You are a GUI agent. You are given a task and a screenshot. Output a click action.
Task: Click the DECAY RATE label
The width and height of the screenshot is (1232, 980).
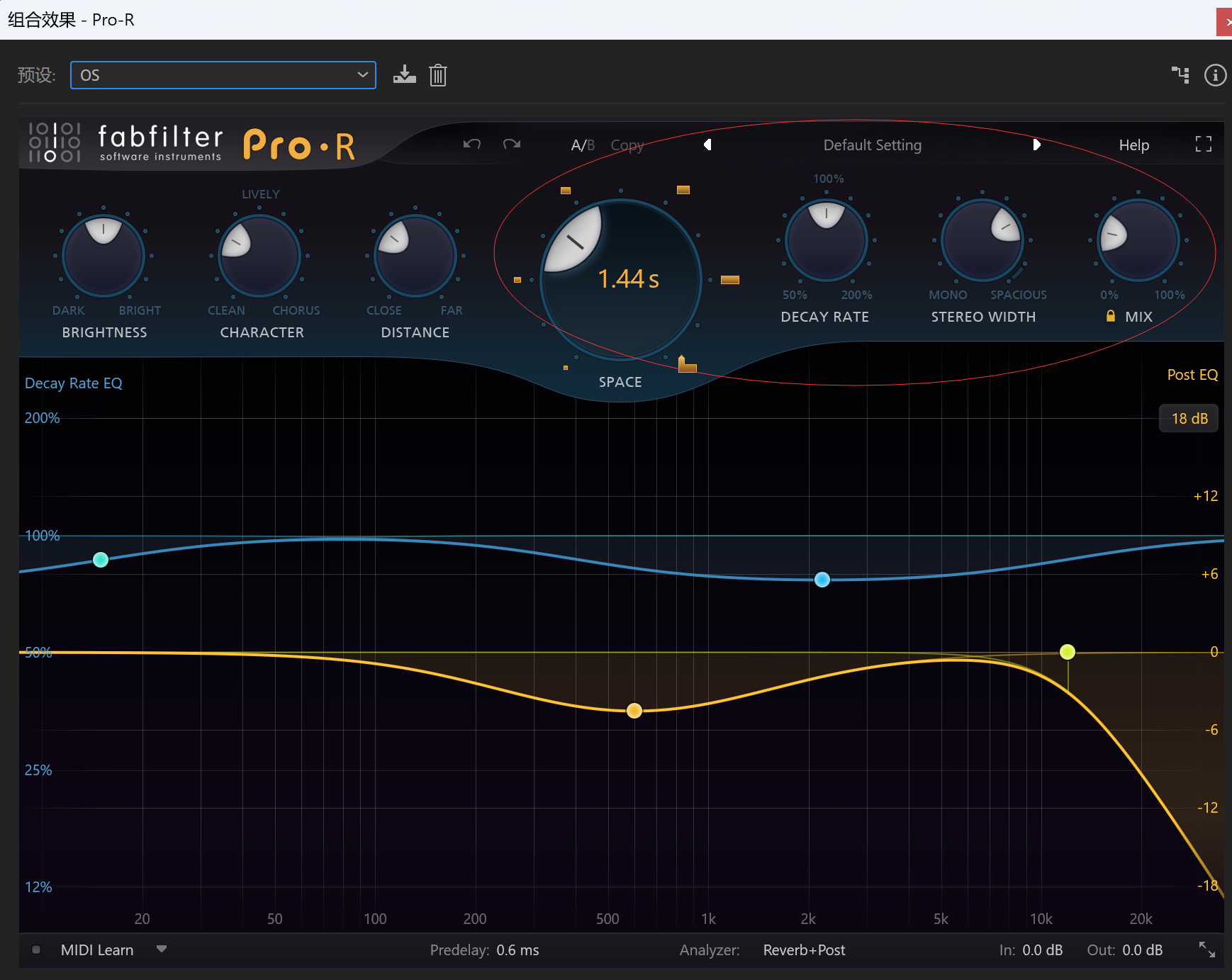825,317
